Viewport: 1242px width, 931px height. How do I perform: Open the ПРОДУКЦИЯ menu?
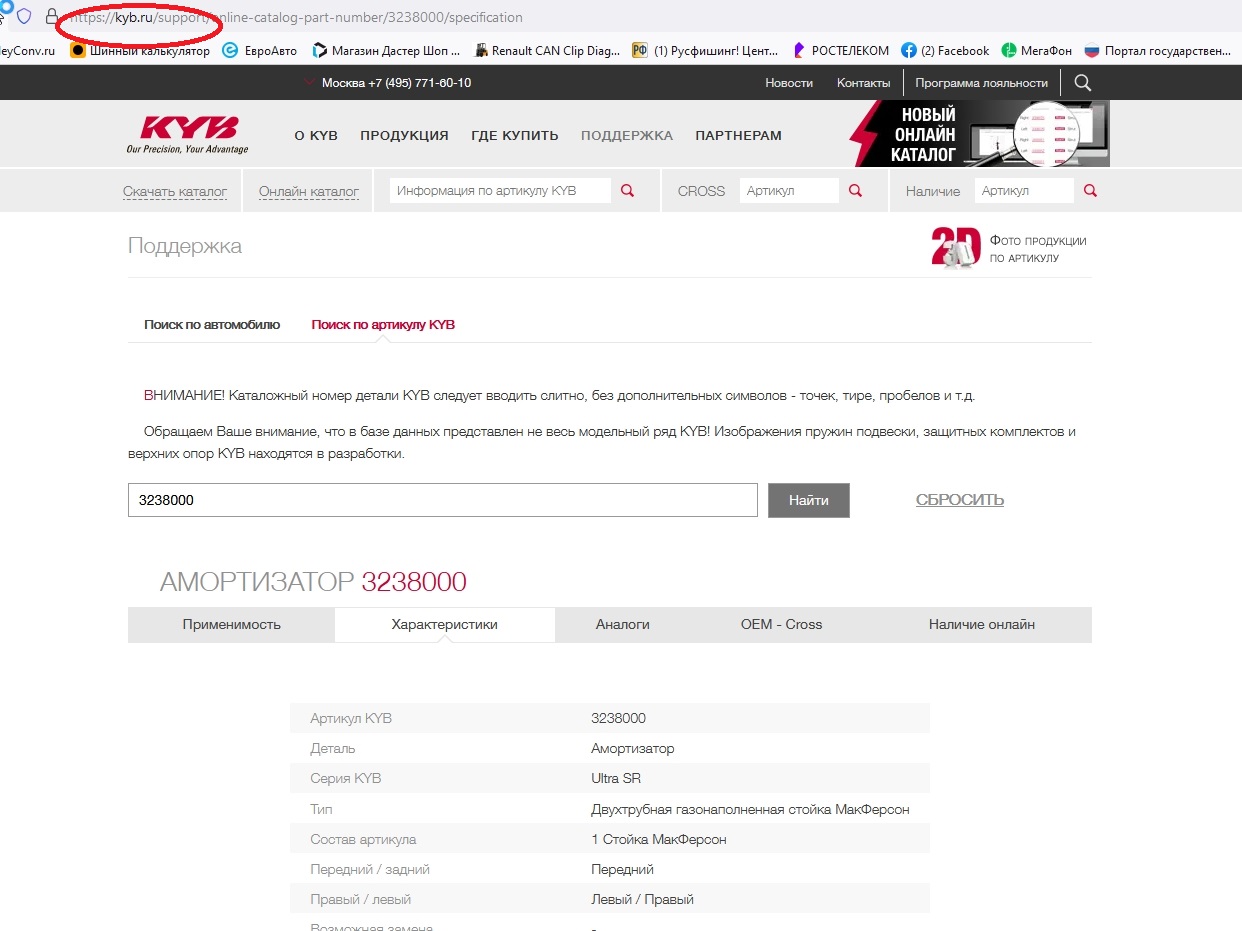point(404,135)
